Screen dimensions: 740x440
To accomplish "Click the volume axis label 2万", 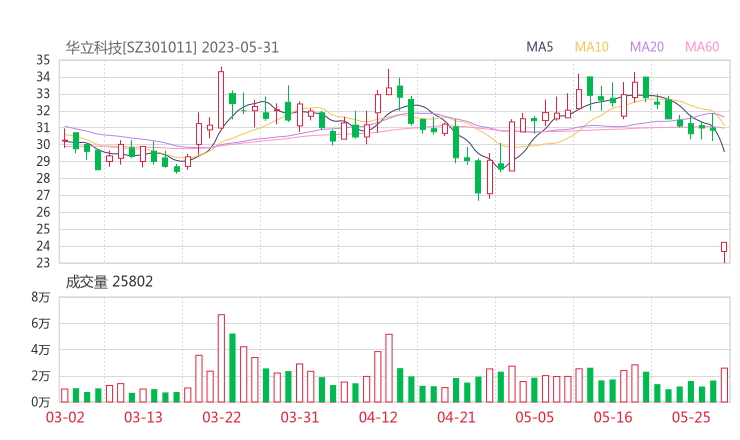I will pos(41,376).
